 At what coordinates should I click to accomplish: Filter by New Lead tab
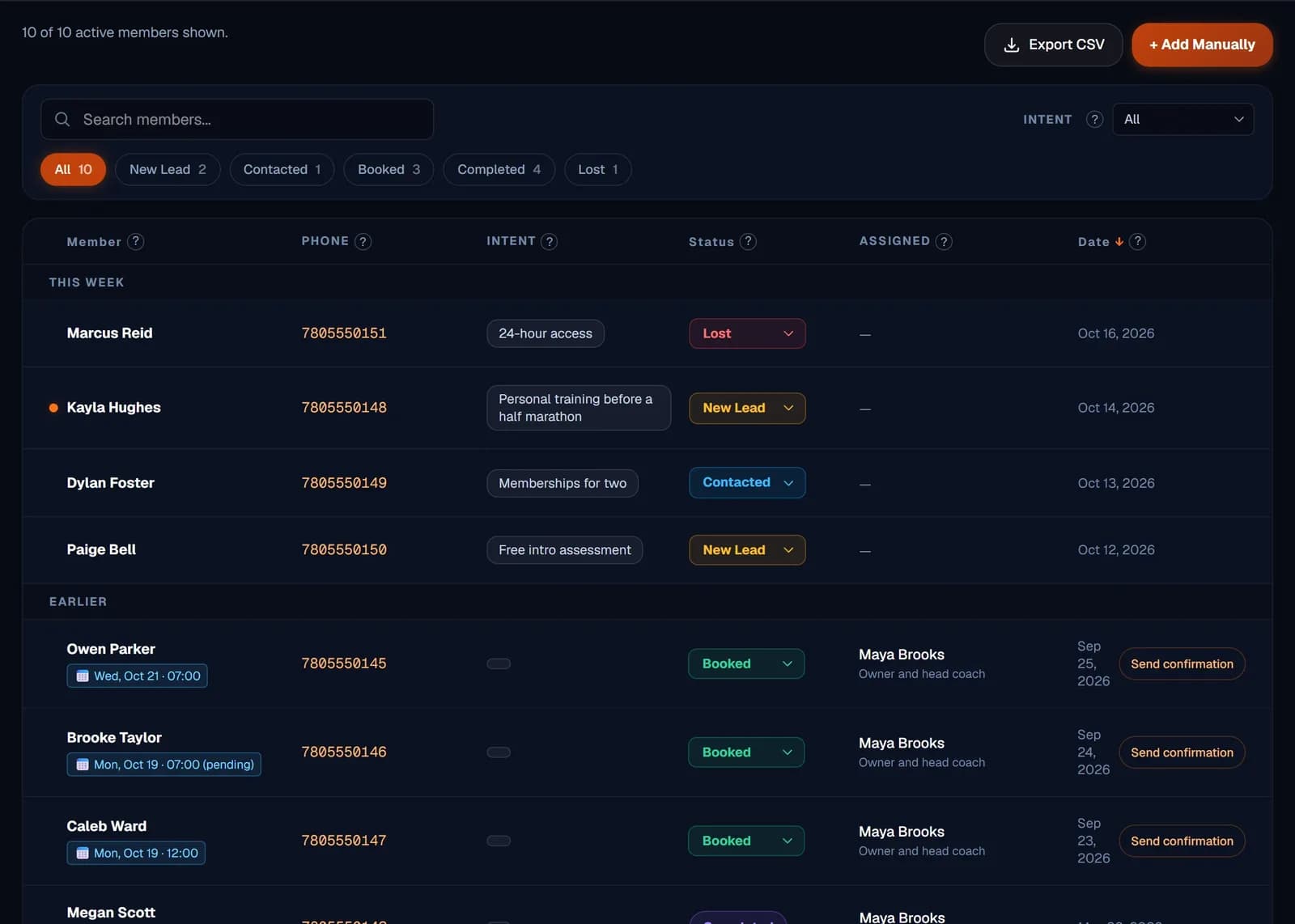click(x=168, y=169)
